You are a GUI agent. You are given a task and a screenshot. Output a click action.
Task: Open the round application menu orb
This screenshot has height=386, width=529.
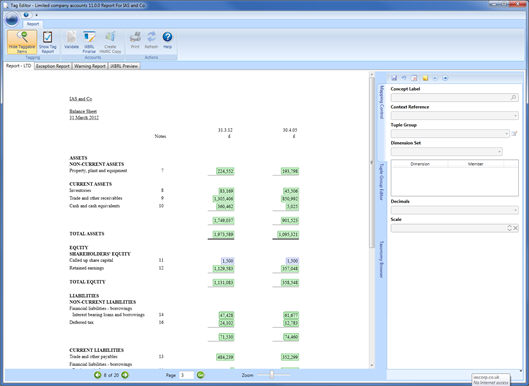click(12, 20)
